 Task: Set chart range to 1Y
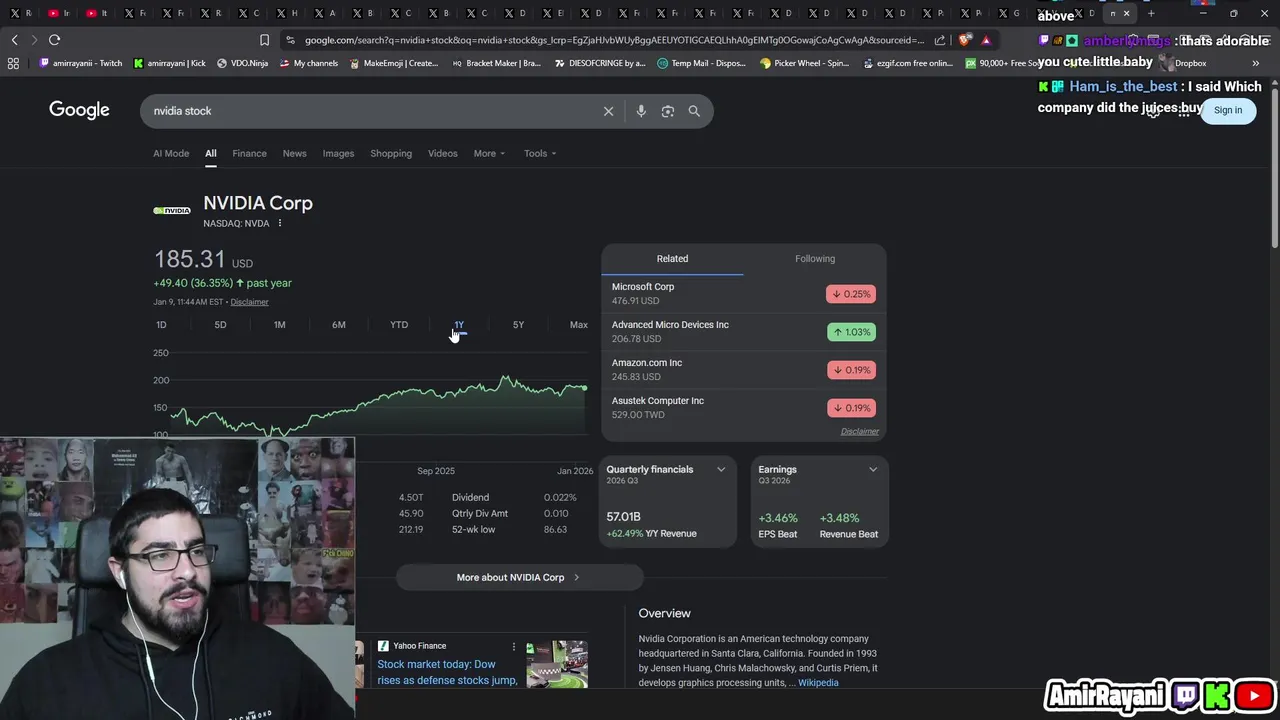[x=459, y=325]
